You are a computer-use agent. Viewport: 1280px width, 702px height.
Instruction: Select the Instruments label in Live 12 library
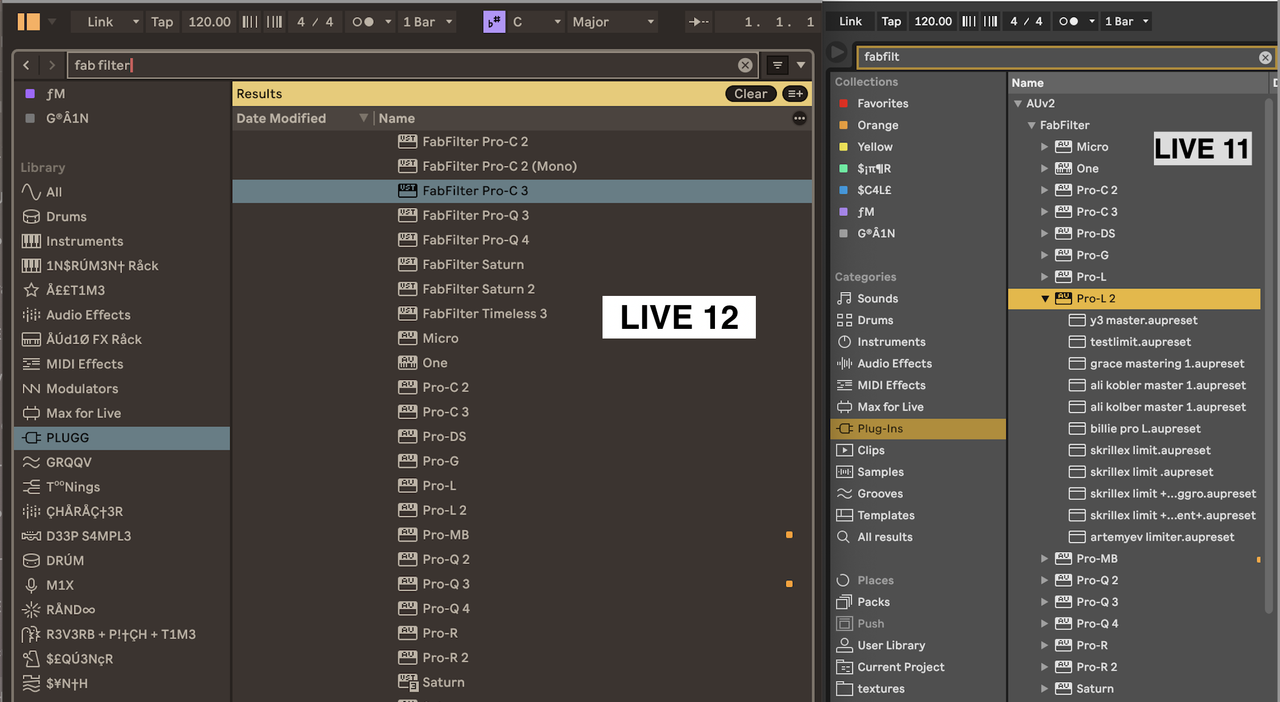(x=85, y=241)
